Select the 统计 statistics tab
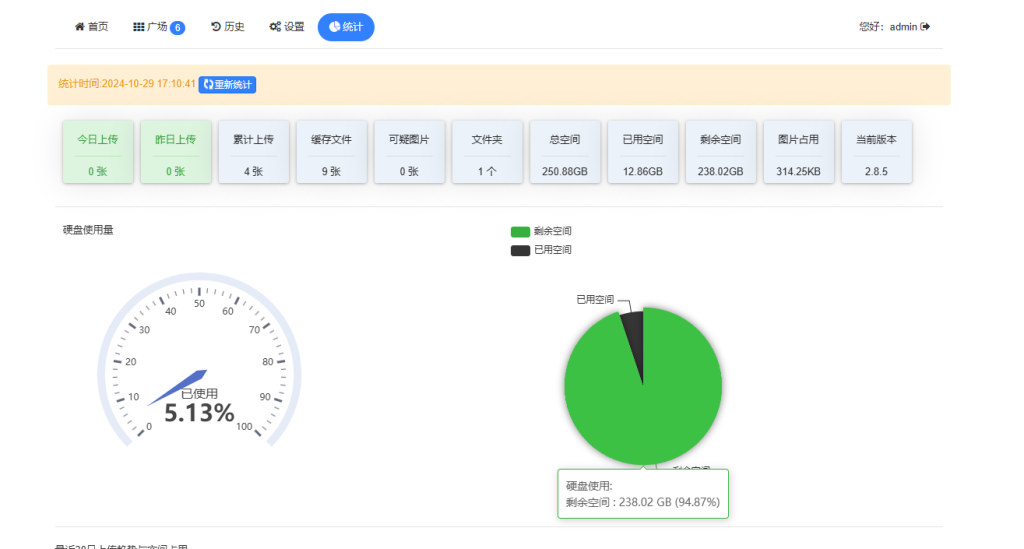This screenshot has height=549, width=1024. pos(346,27)
